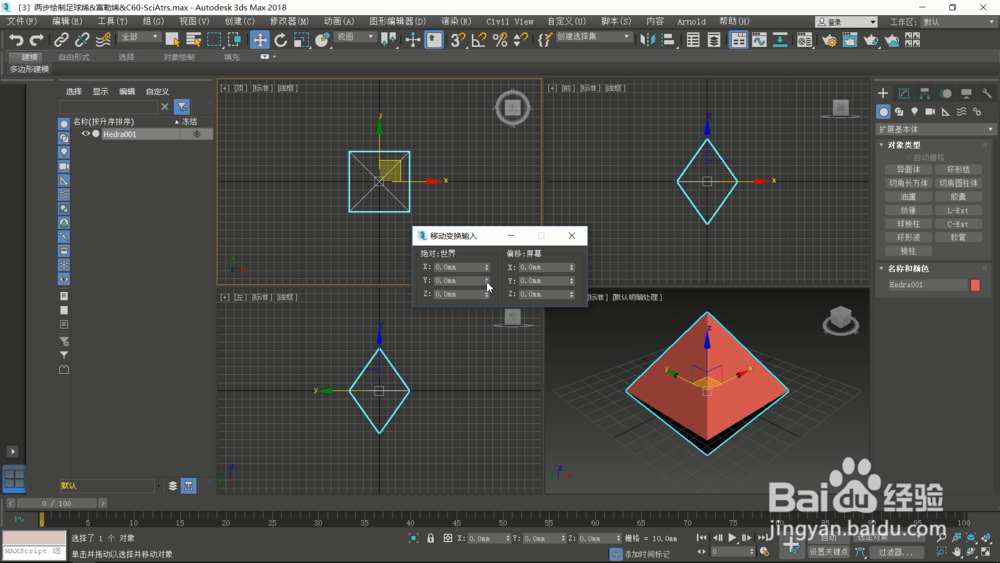
Task: Activate the Select Object tool
Action: click(172, 40)
